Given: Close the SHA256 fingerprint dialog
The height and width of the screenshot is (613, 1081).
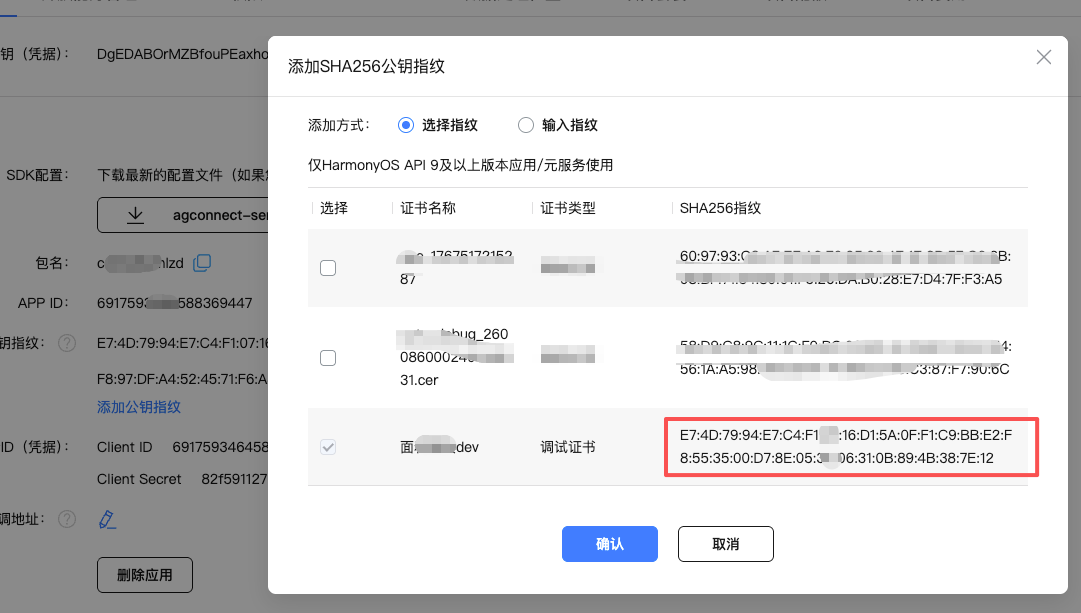Looking at the screenshot, I should [1044, 57].
